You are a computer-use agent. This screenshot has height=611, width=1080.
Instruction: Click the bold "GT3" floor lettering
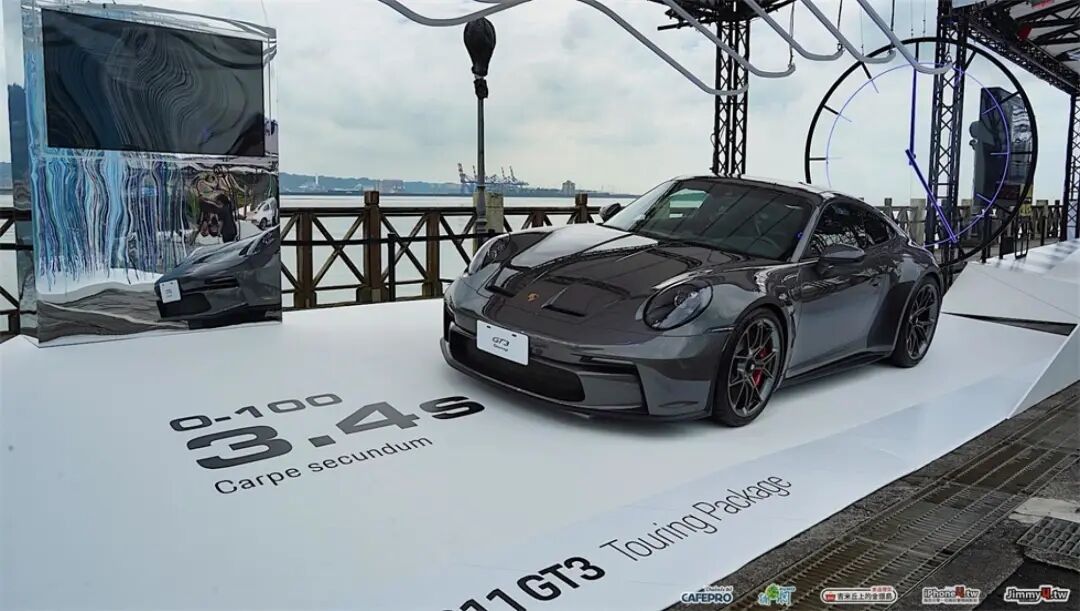560,579
